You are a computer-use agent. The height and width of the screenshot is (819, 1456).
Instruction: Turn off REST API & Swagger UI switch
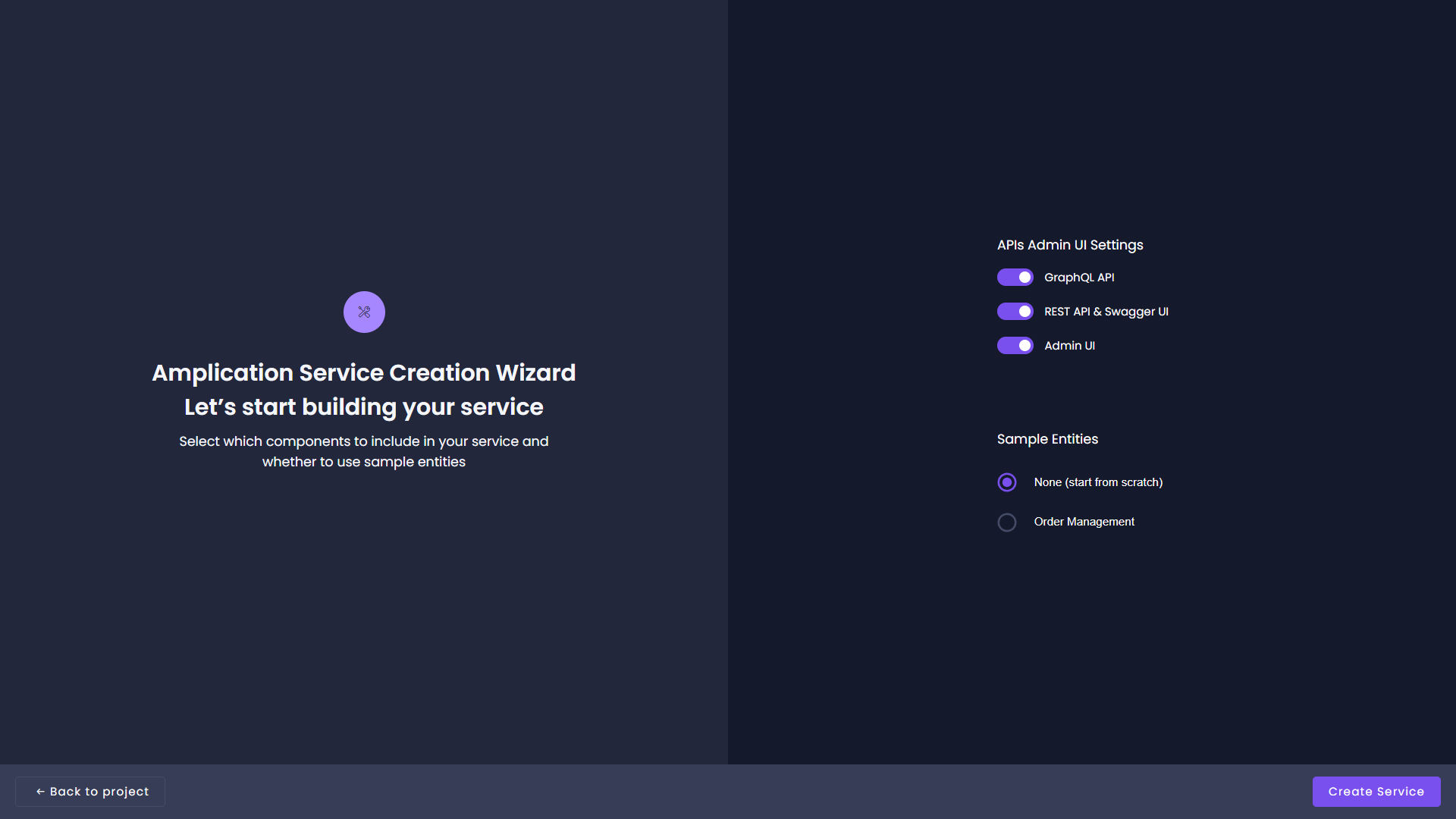click(x=1015, y=312)
